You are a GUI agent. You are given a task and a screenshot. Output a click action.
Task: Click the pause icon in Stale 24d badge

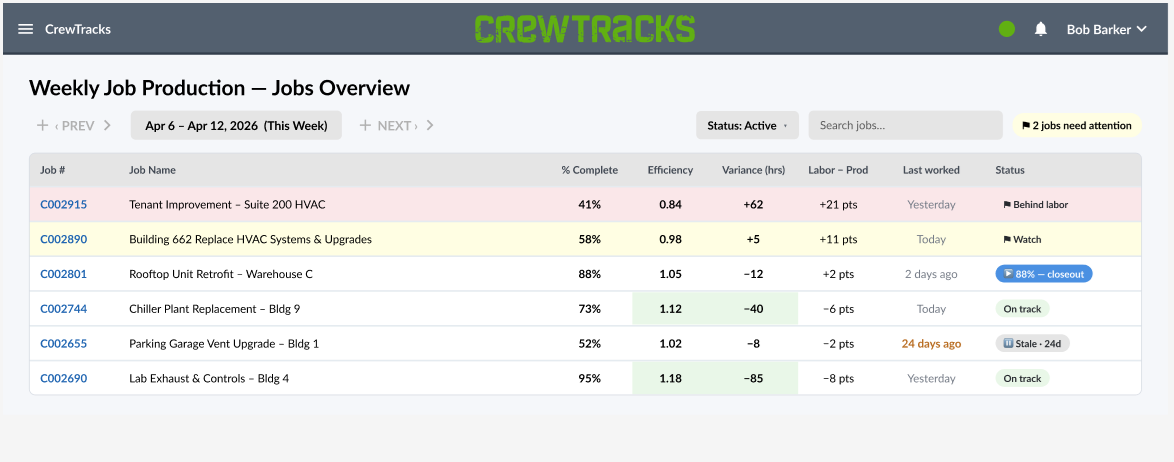point(1009,343)
